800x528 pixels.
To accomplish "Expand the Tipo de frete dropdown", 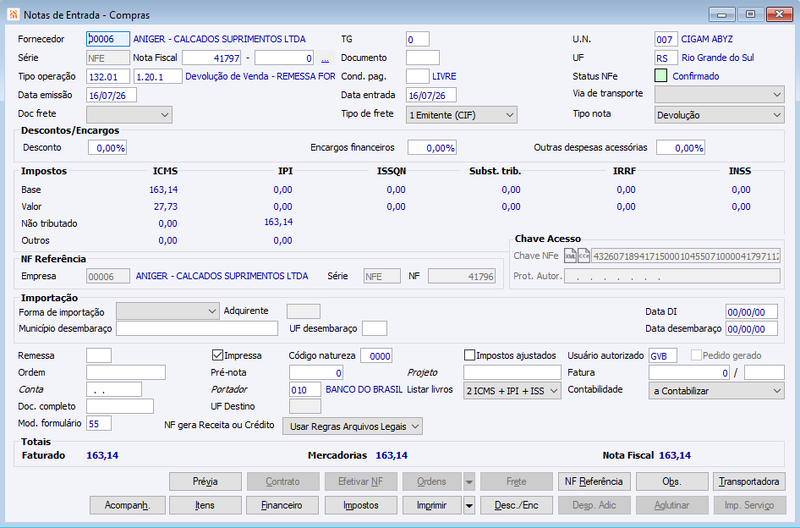I will coord(462,115).
